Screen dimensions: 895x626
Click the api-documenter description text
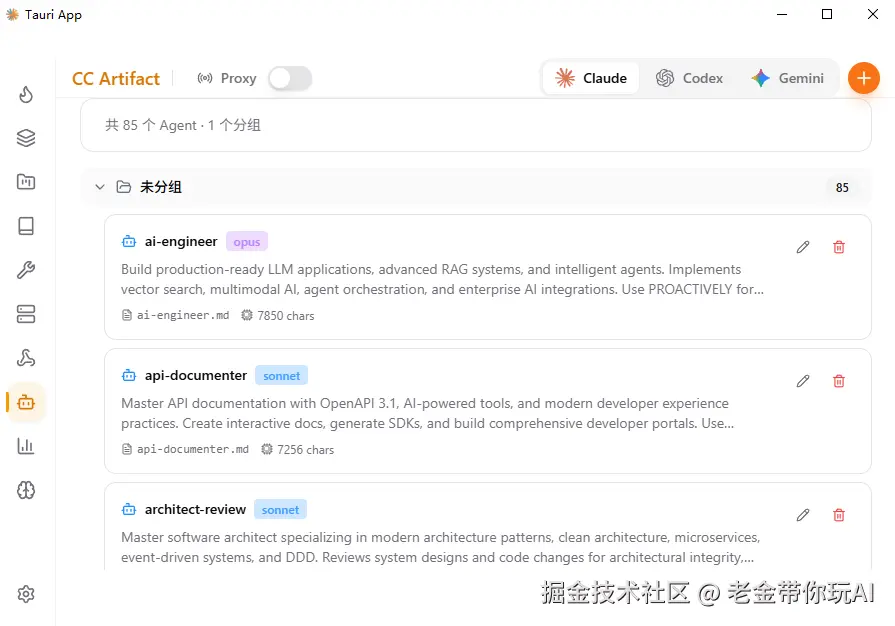coord(428,413)
